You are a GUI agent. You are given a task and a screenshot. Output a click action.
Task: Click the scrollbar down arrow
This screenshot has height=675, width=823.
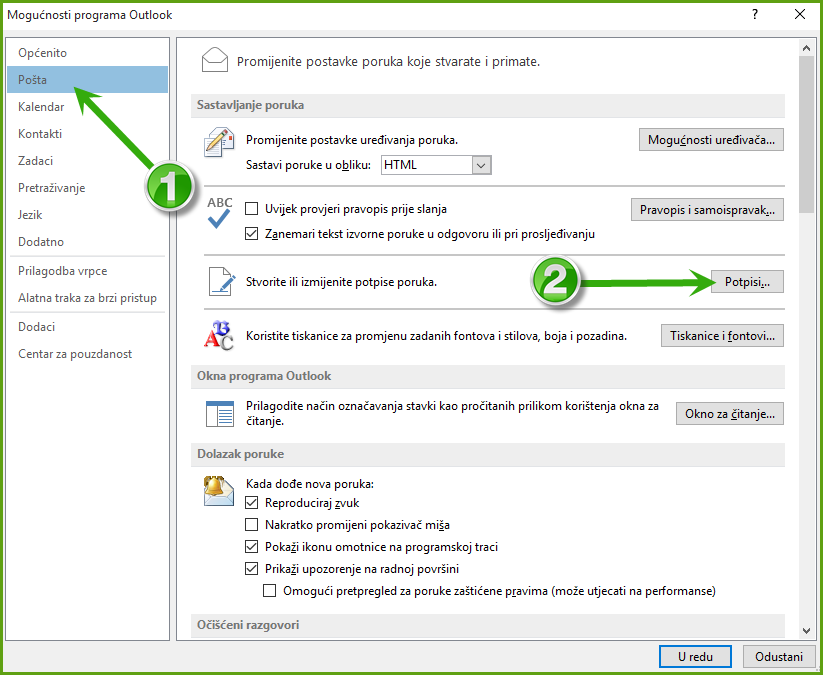pos(806,631)
